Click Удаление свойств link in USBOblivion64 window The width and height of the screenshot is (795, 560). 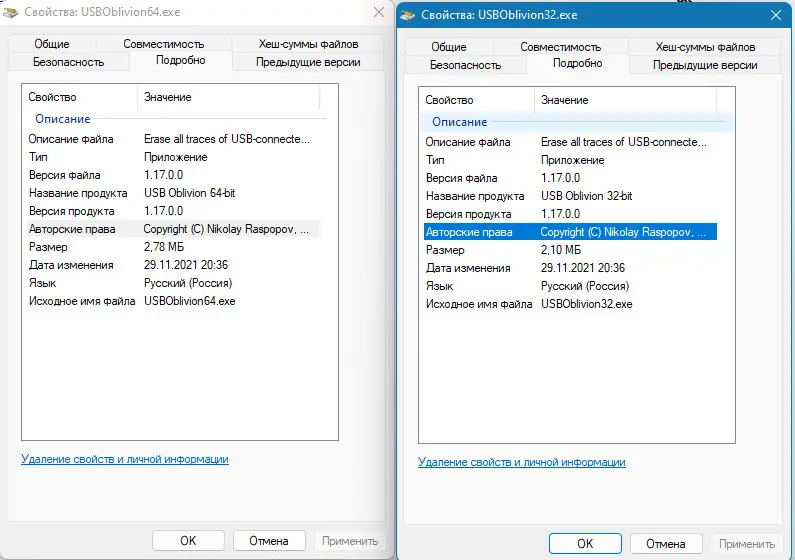[x=125, y=459]
